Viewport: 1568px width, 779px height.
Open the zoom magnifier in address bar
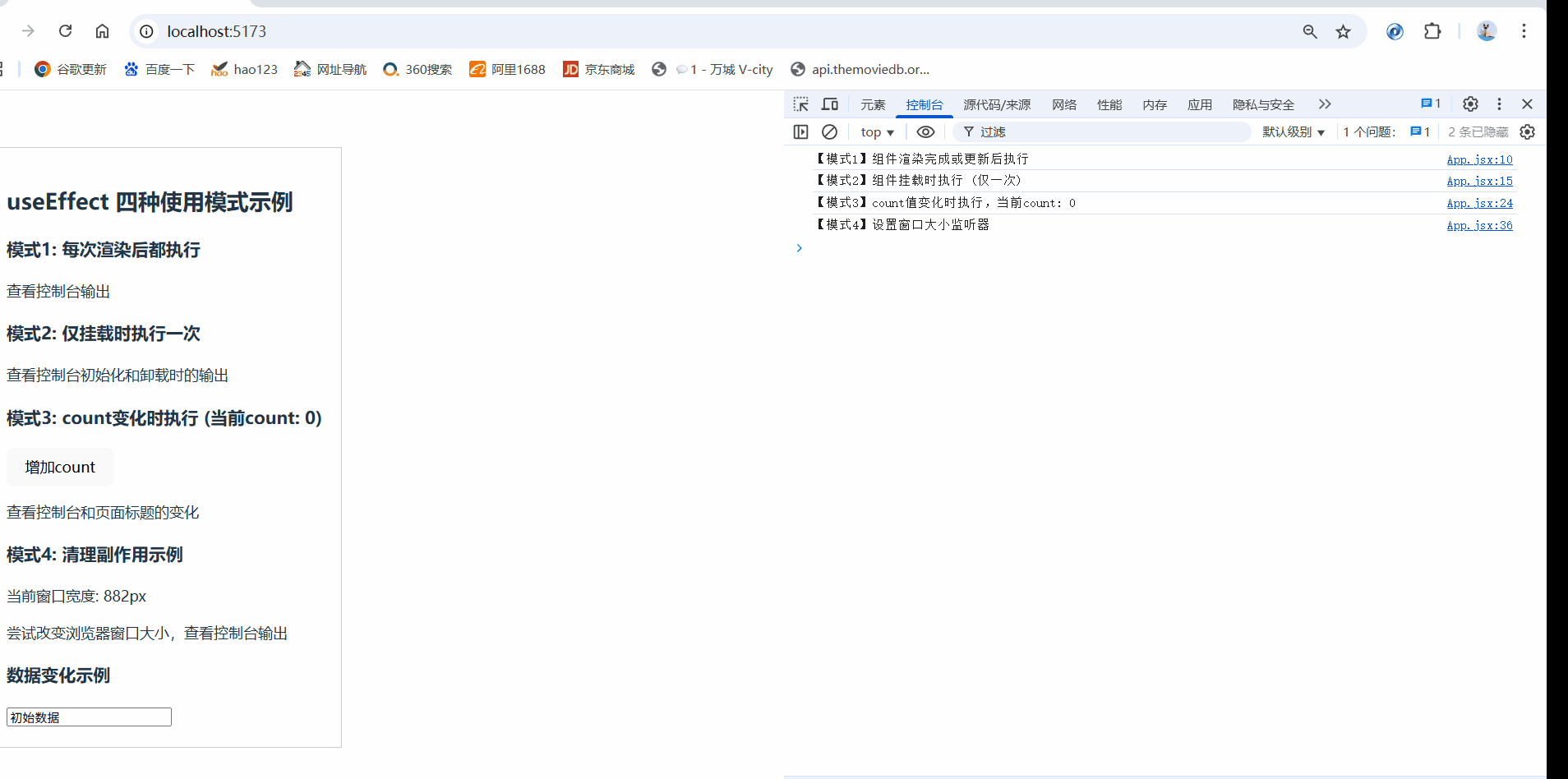pos(1310,31)
